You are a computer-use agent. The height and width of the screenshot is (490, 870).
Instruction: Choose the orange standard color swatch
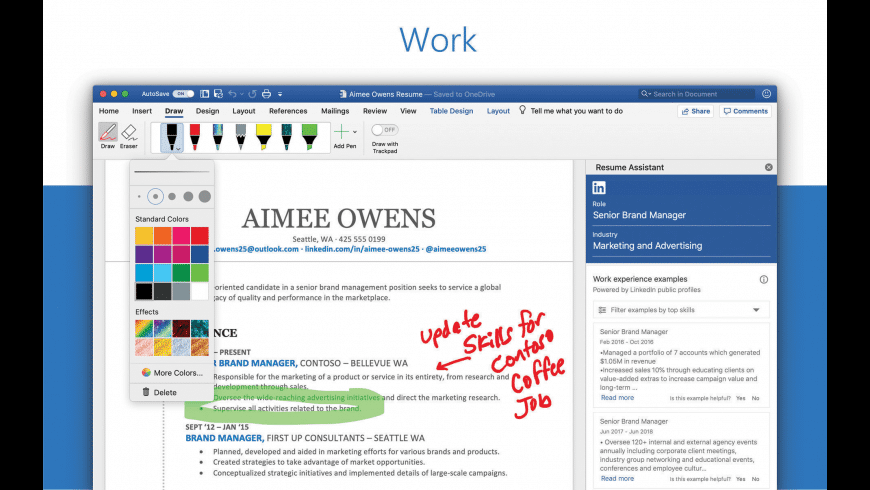[163, 236]
